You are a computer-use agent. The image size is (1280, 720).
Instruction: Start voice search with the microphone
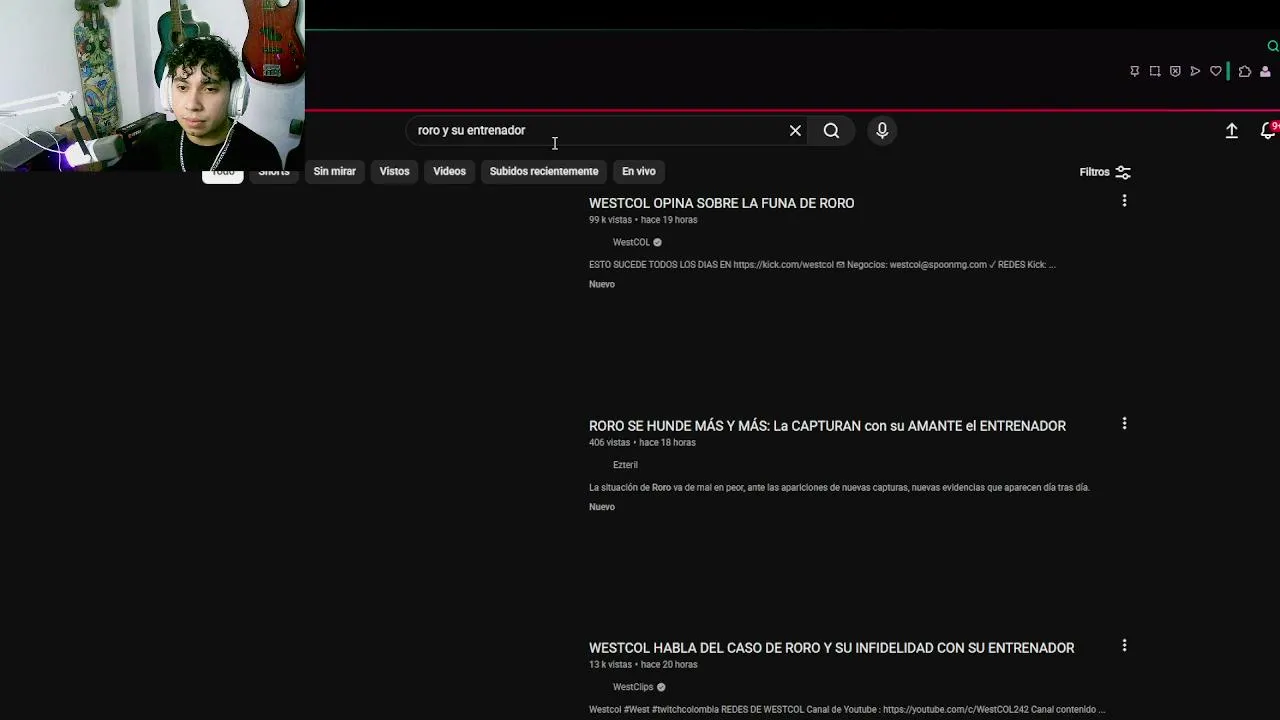pos(882,131)
